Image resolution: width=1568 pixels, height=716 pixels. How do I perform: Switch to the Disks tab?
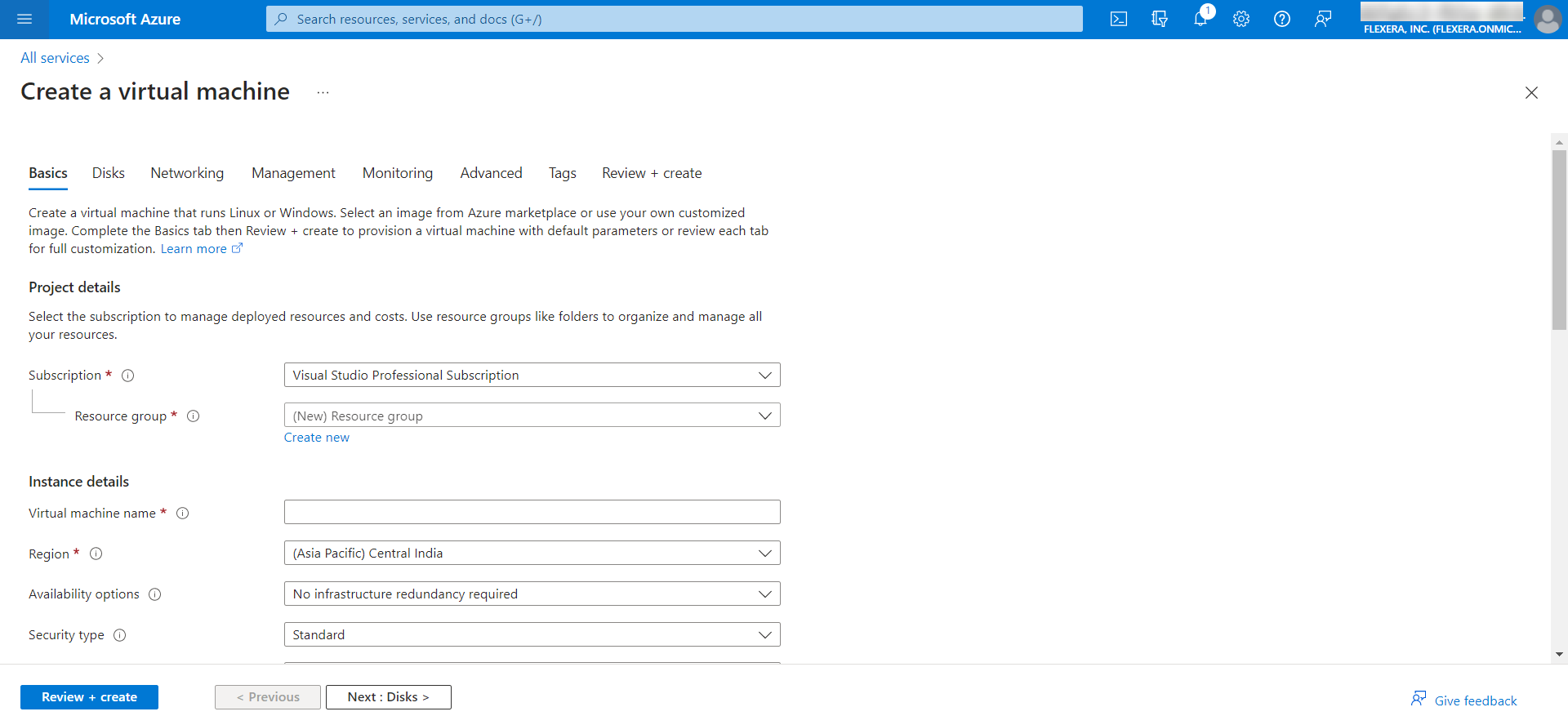click(109, 173)
